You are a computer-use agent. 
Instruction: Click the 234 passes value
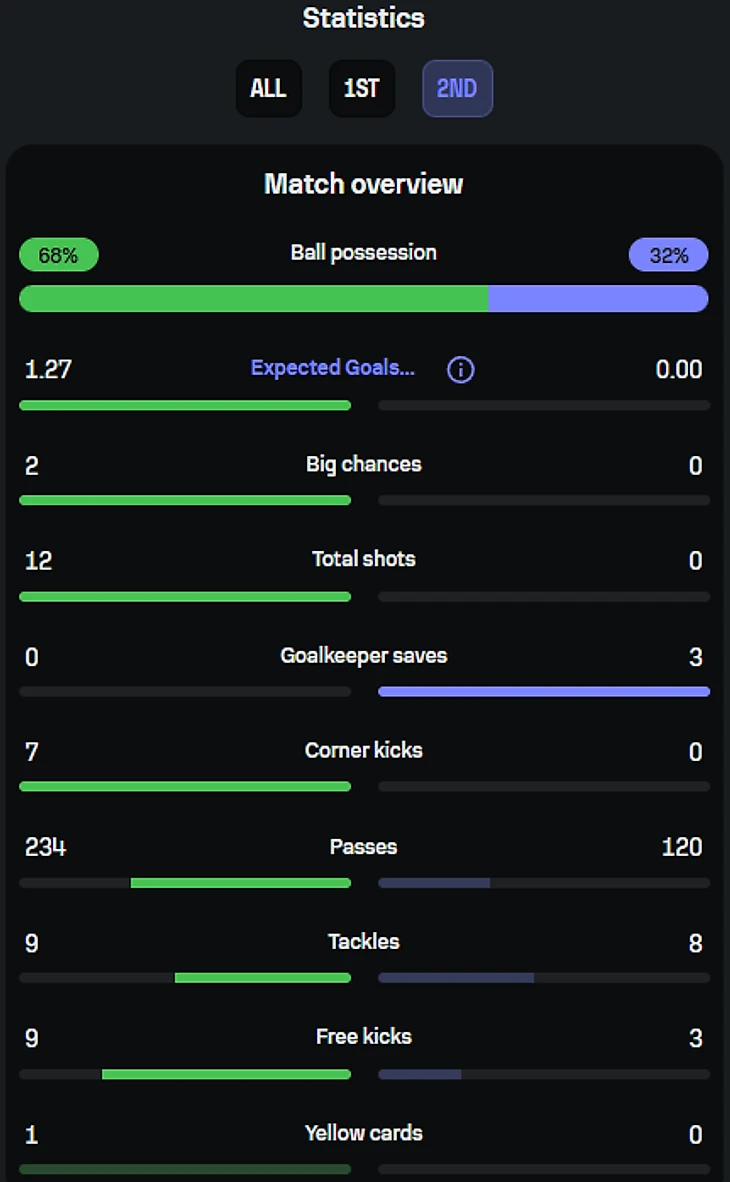point(45,847)
